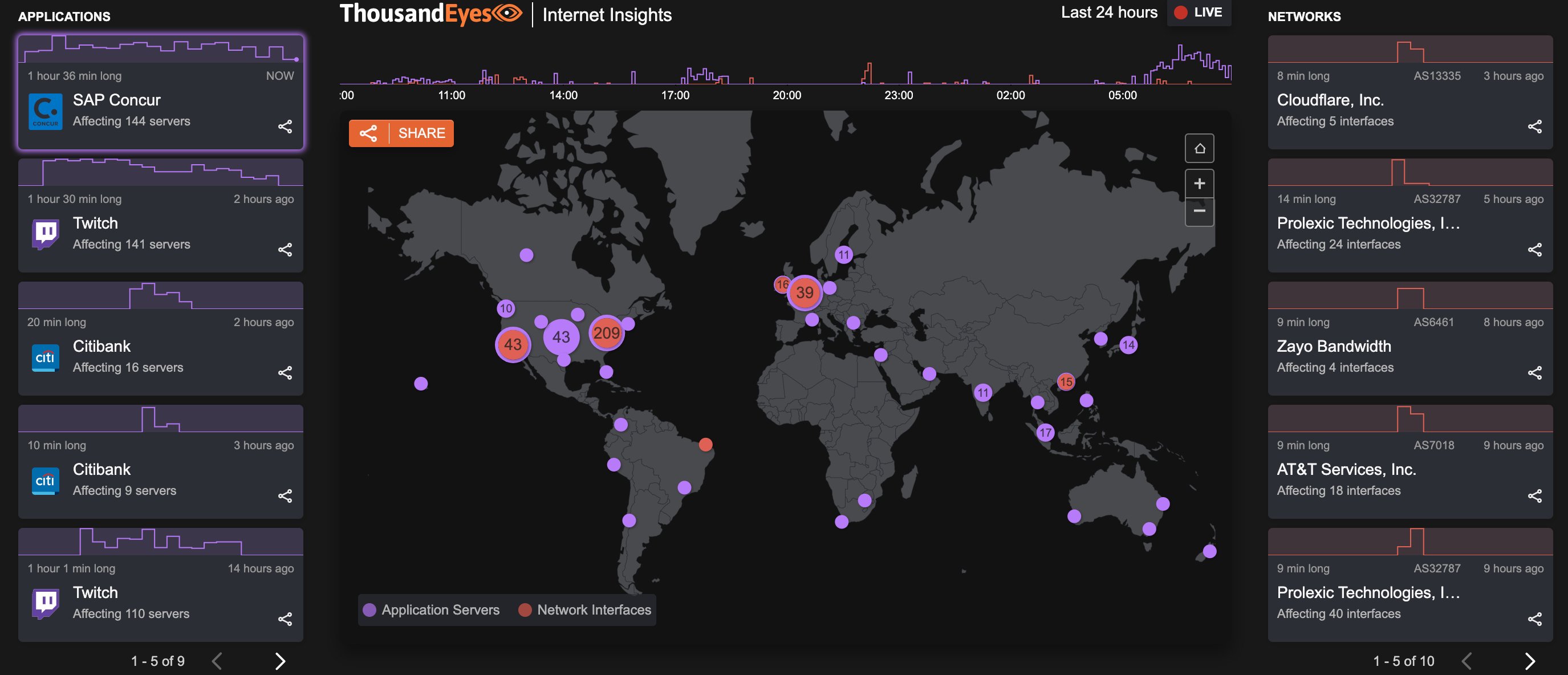Open the AT&T Services, Inc. card
This screenshot has width=1568, height=675.
point(1411,461)
